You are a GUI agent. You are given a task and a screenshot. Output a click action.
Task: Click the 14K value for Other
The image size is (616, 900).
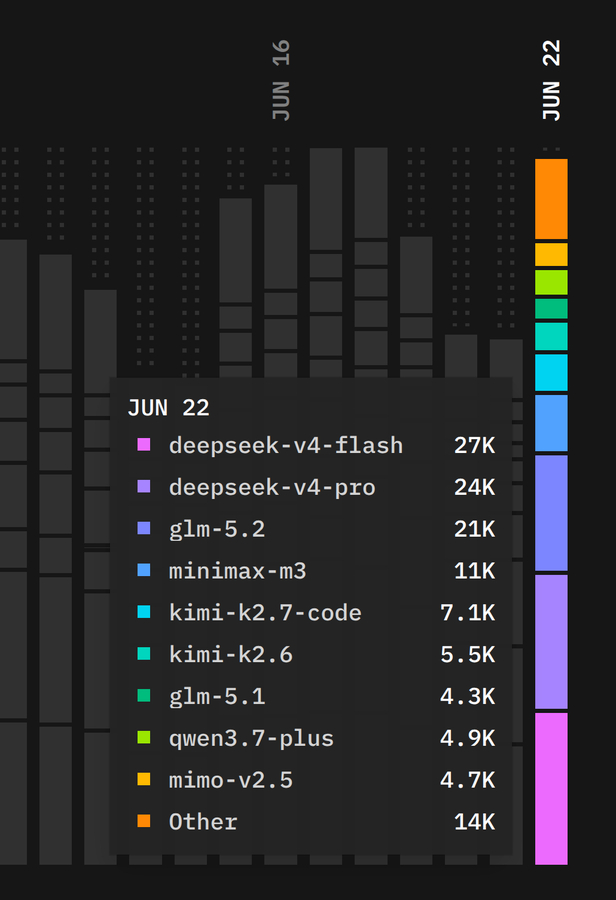point(475,822)
